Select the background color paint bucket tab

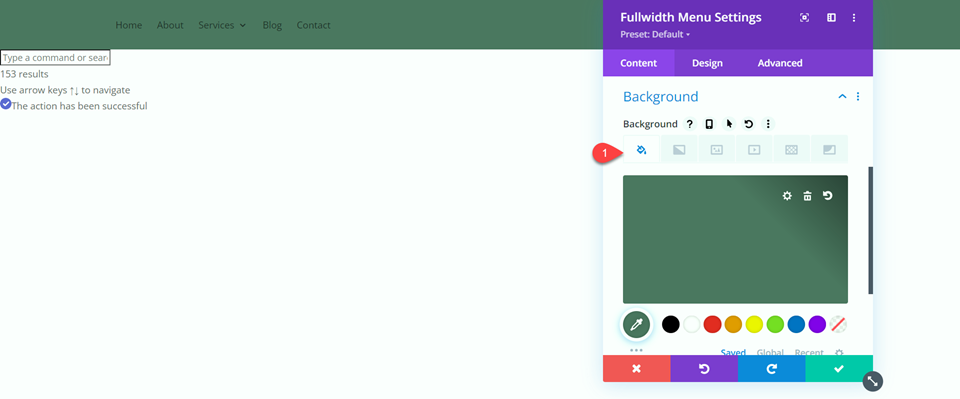(x=642, y=150)
